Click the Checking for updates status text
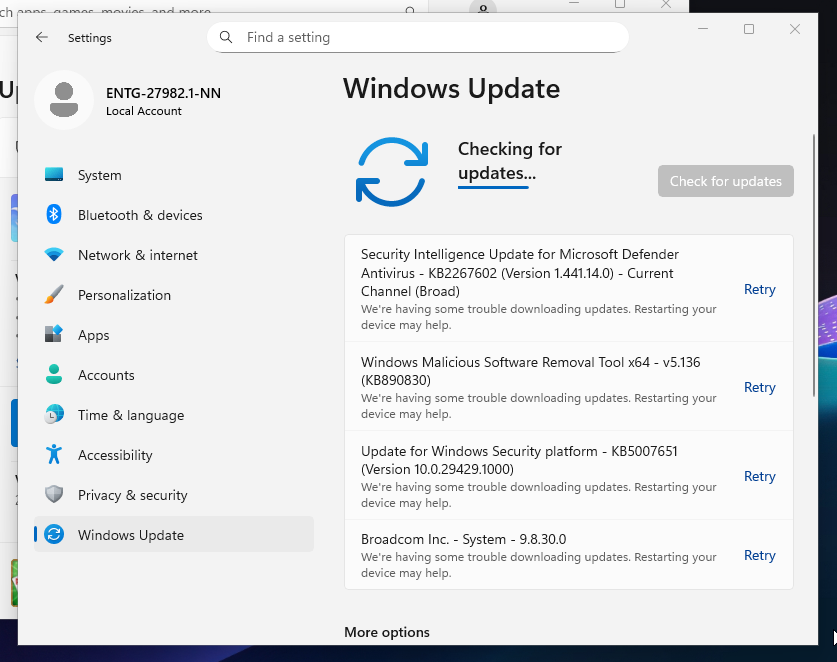Viewport: 837px width, 662px height. [x=510, y=161]
